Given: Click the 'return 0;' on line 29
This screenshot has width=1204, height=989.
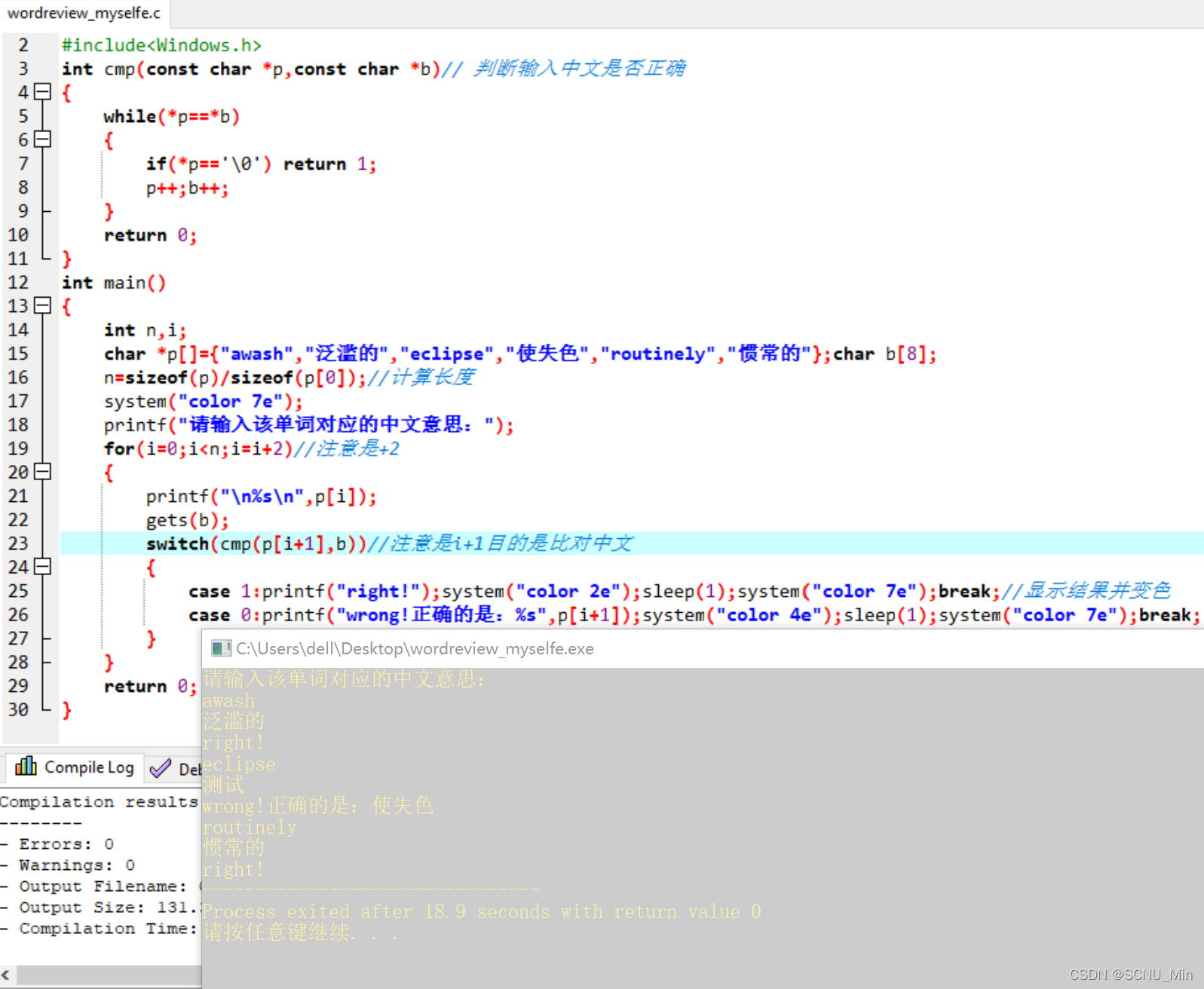Looking at the screenshot, I should click(150, 686).
